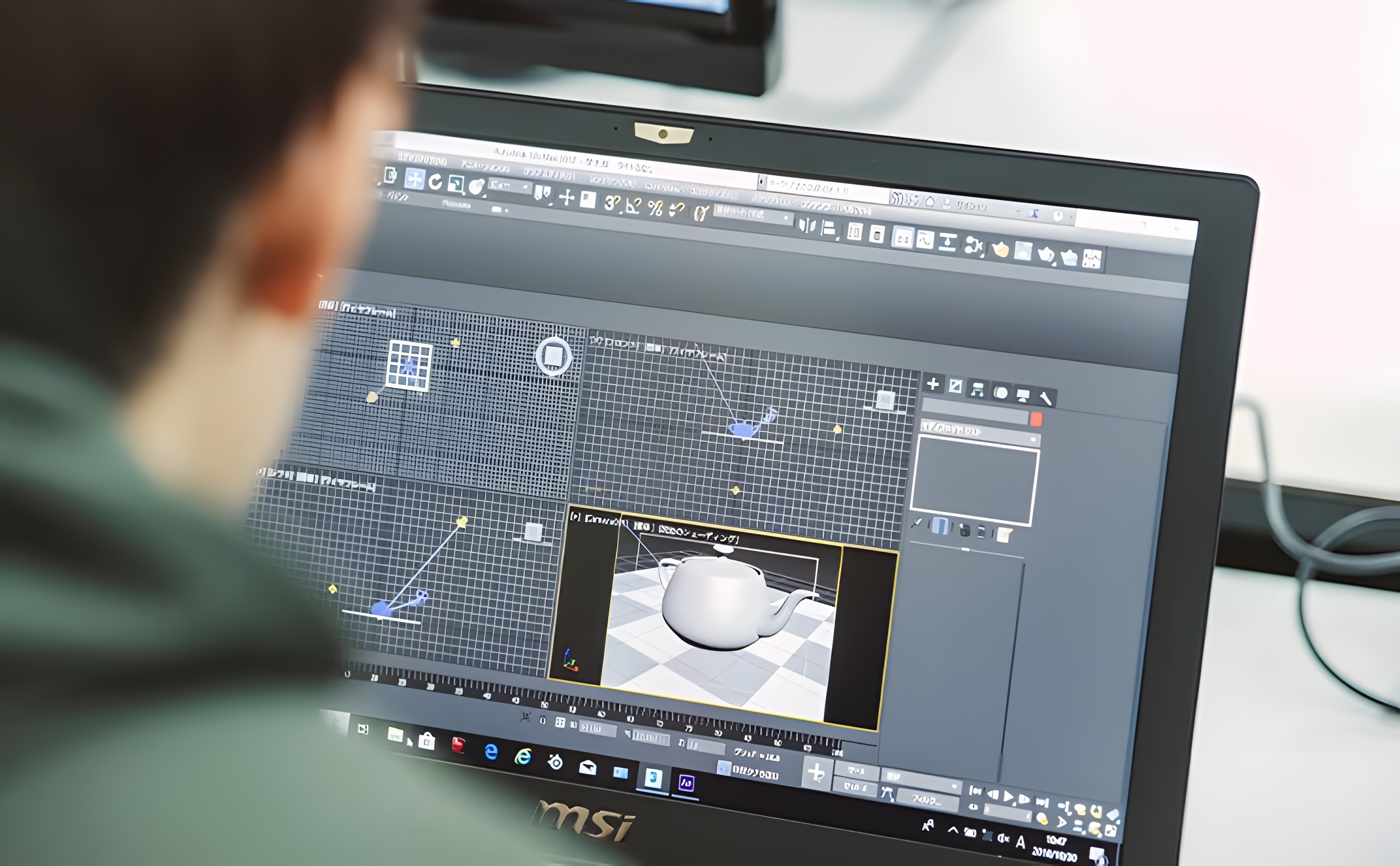
Task: Open Internet Explorer from the taskbar
Action: pyautogui.click(x=523, y=757)
